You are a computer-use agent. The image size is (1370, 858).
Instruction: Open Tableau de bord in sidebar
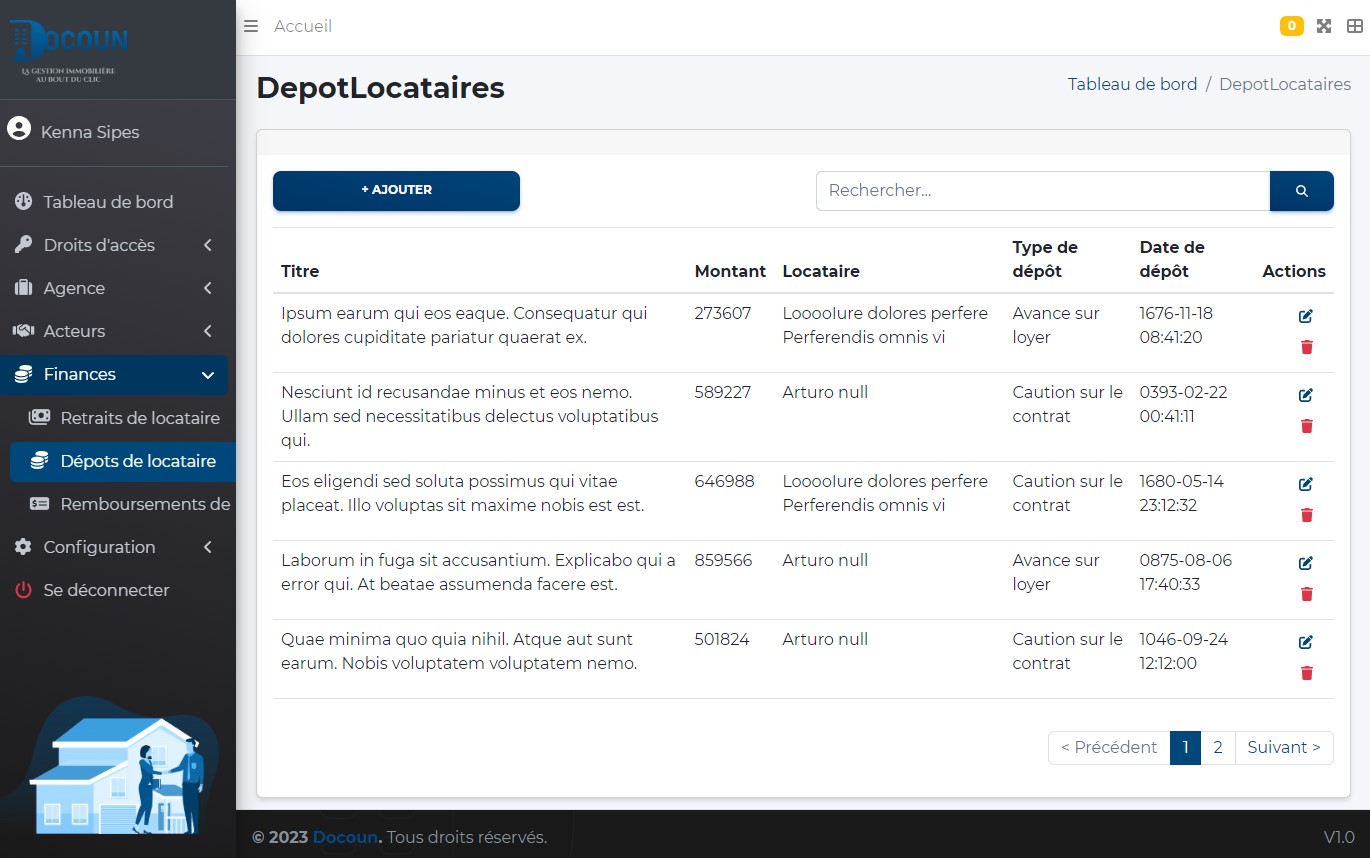click(108, 202)
